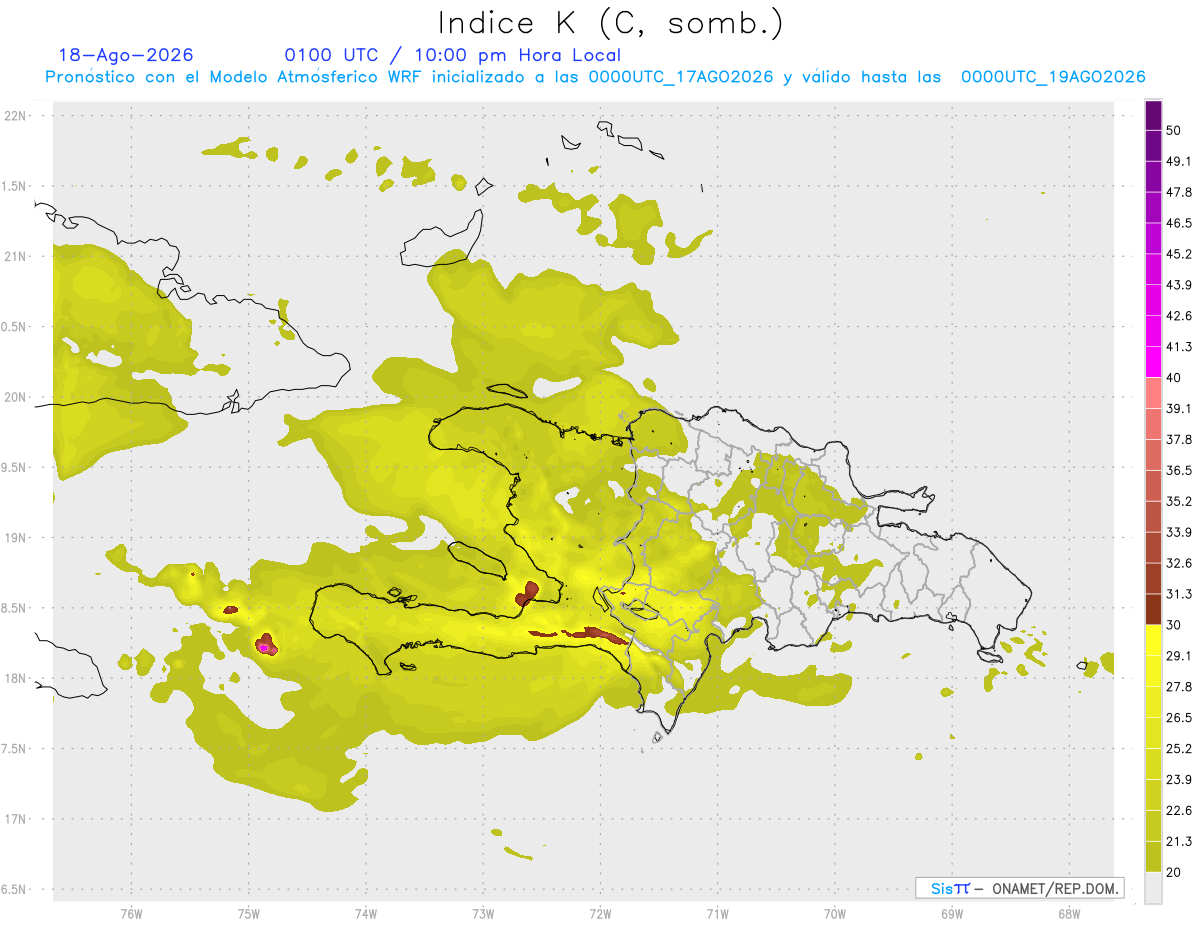Click the colorbar label '47.8'
The height and width of the screenshot is (927, 1200).
pyautogui.click(x=1179, y=192)
